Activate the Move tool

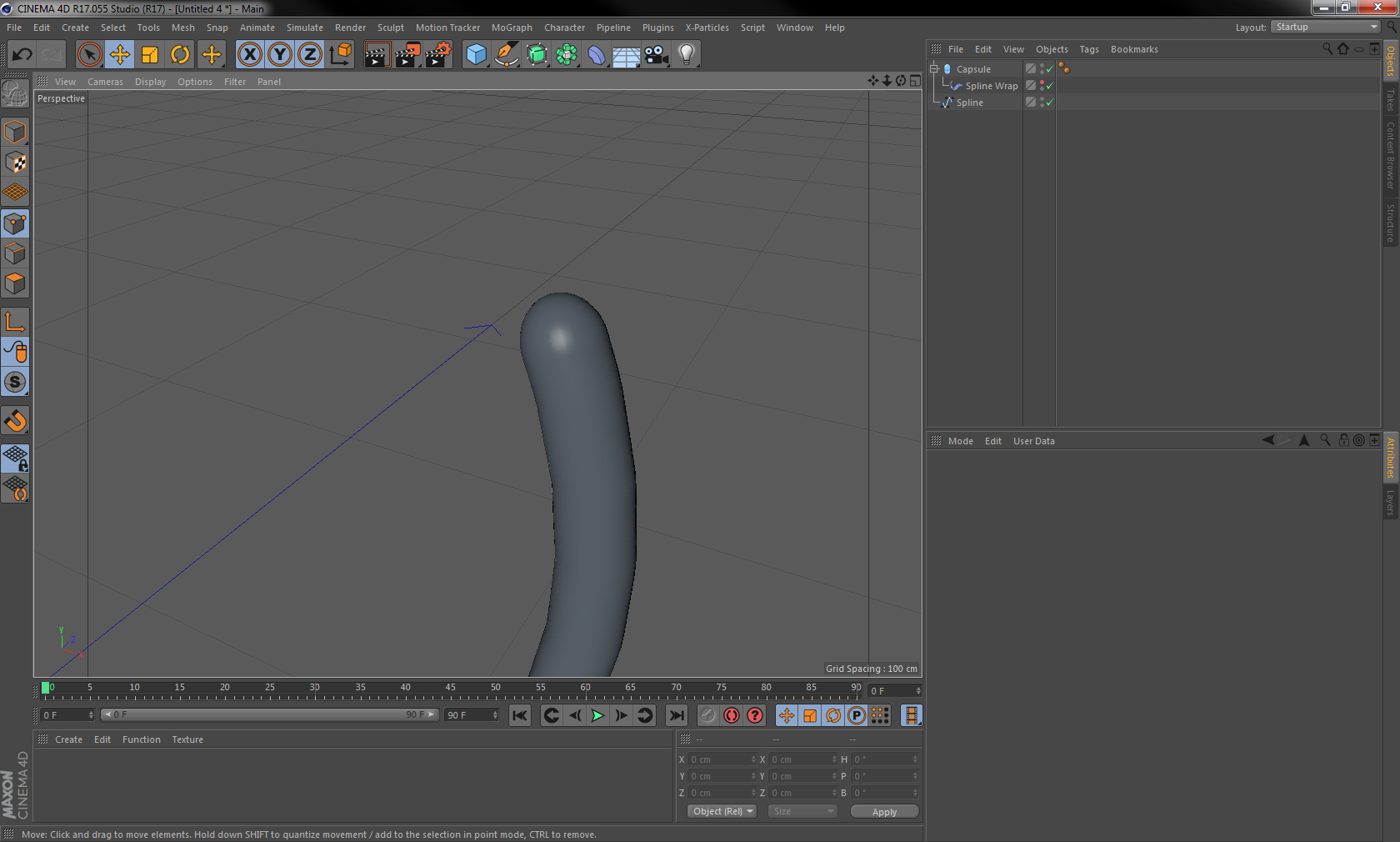pos(120,55)
